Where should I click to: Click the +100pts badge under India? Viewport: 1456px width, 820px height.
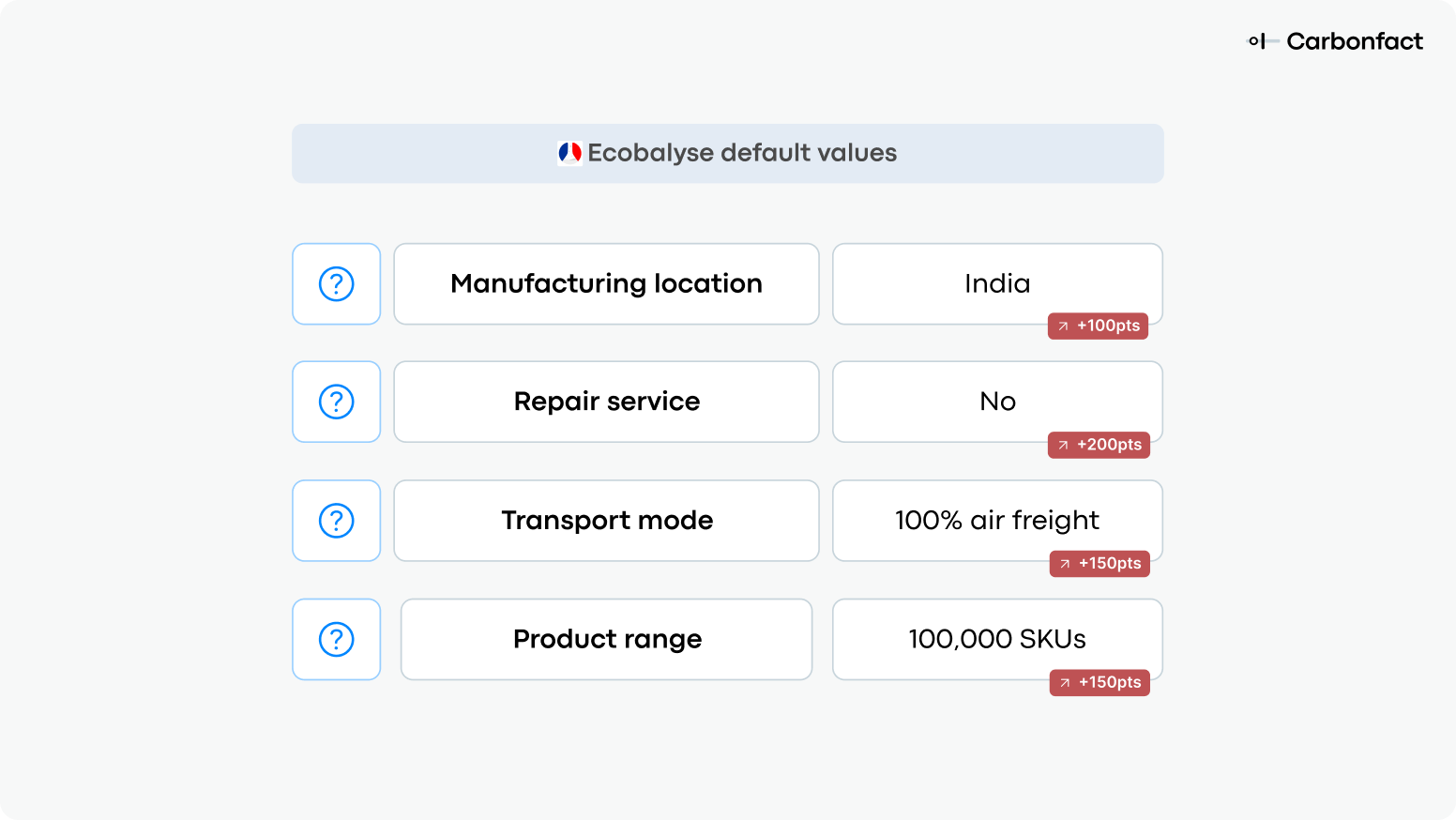point(1098,326)
